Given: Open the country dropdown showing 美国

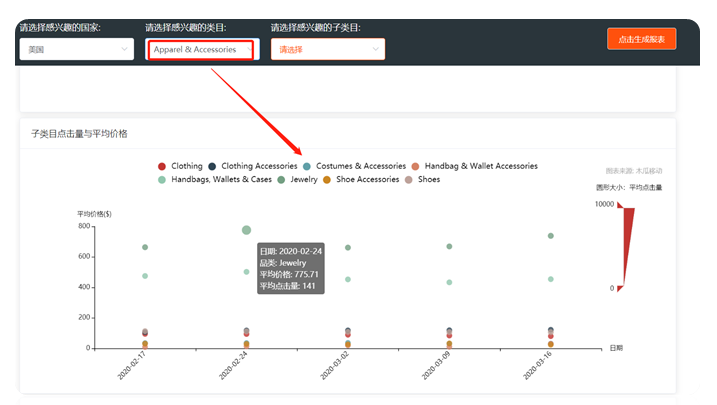Looking at the screenshot, I should coord(76,48).
